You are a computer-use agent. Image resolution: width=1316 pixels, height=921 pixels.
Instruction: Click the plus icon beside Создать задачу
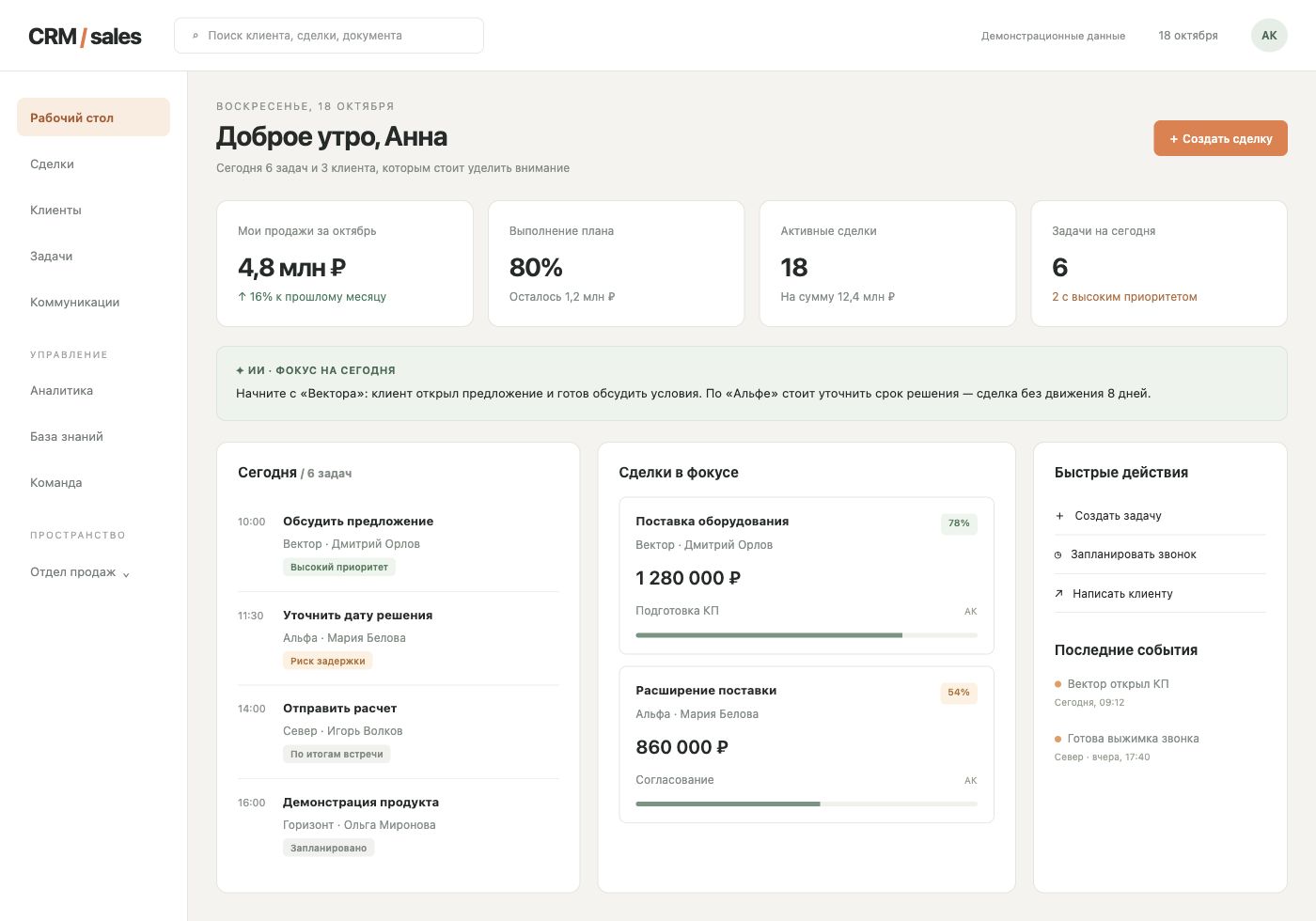point(1059,516)
